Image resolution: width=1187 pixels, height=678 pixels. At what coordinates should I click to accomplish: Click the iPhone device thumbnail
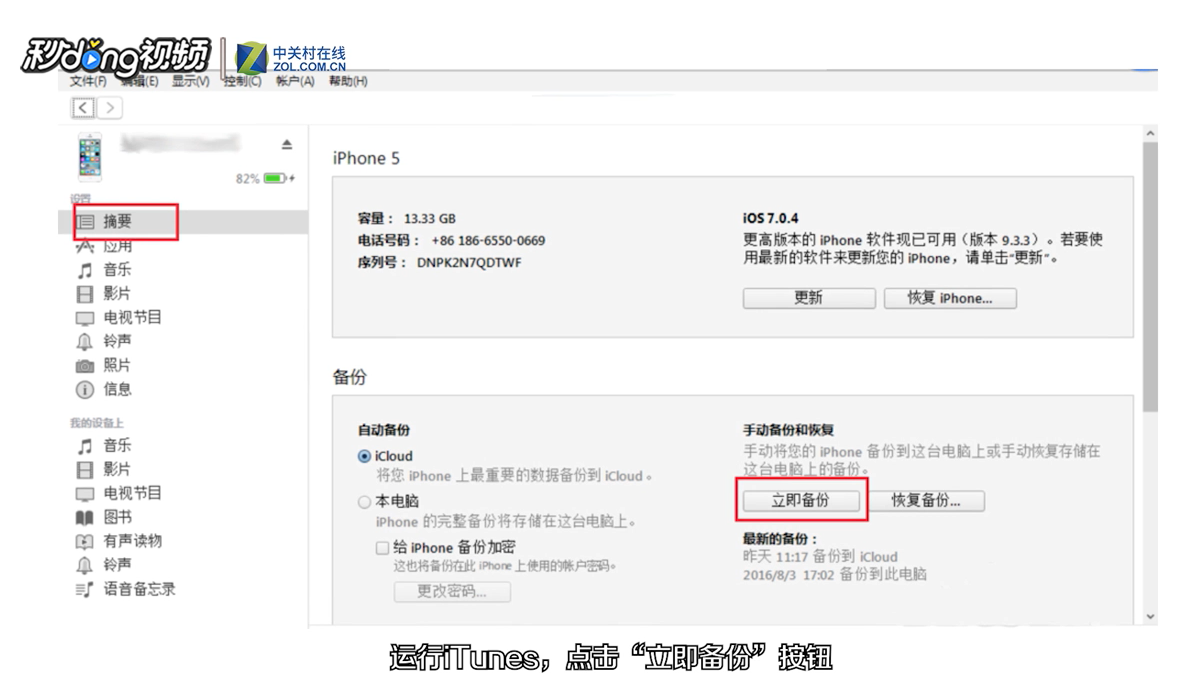pyautogui.click(x=90, y=157)
